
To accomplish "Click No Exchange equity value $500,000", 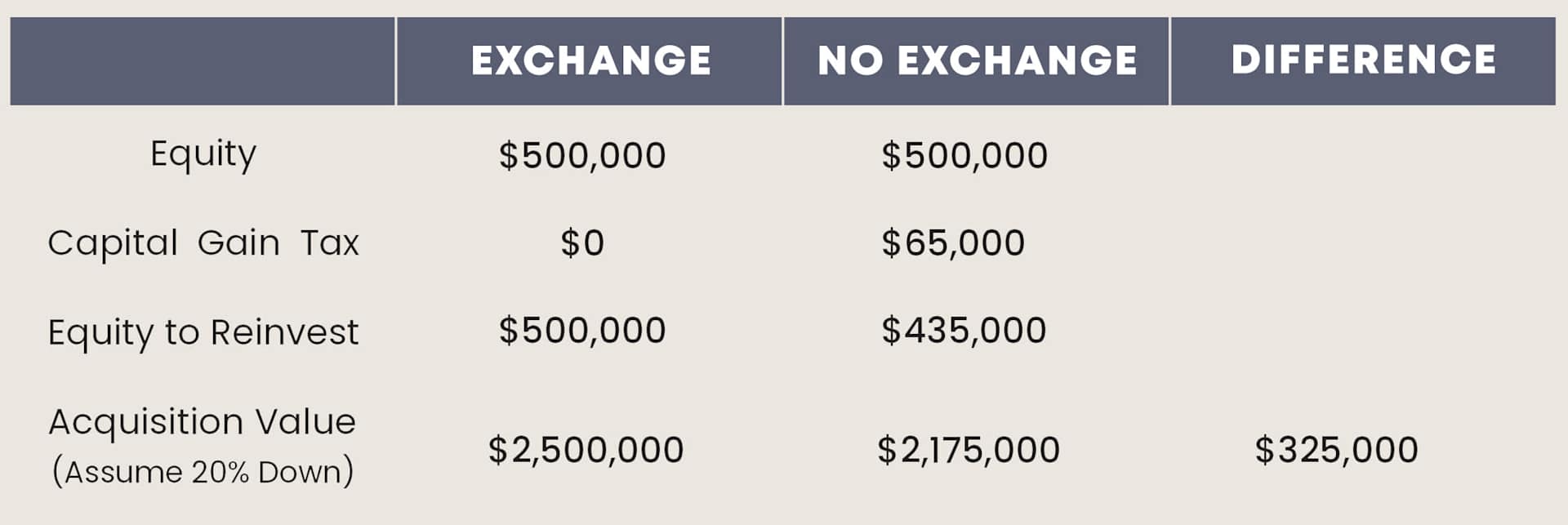I will coord(964,155).
